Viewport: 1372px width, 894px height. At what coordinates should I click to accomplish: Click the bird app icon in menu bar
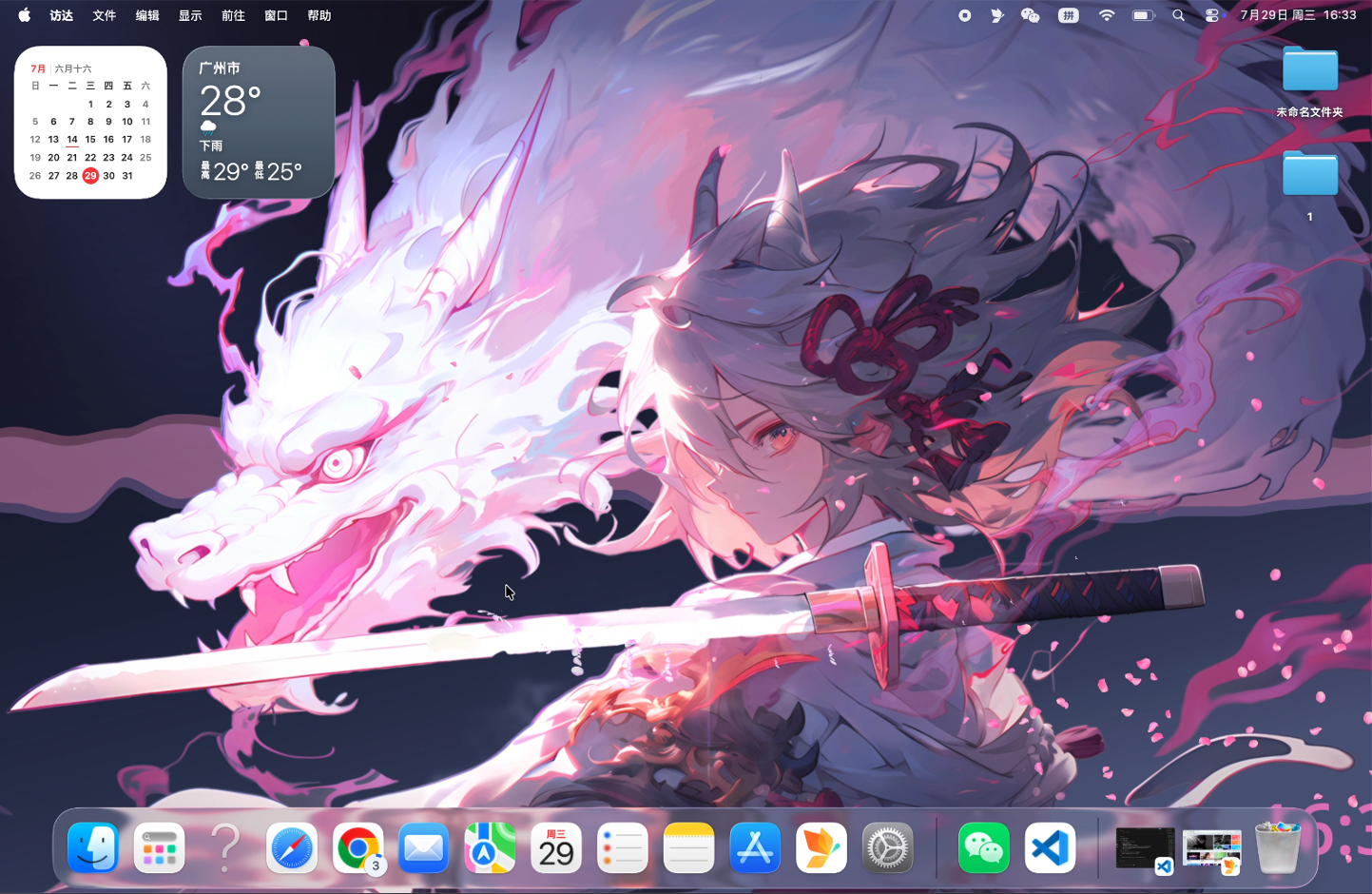click(996, 15)
